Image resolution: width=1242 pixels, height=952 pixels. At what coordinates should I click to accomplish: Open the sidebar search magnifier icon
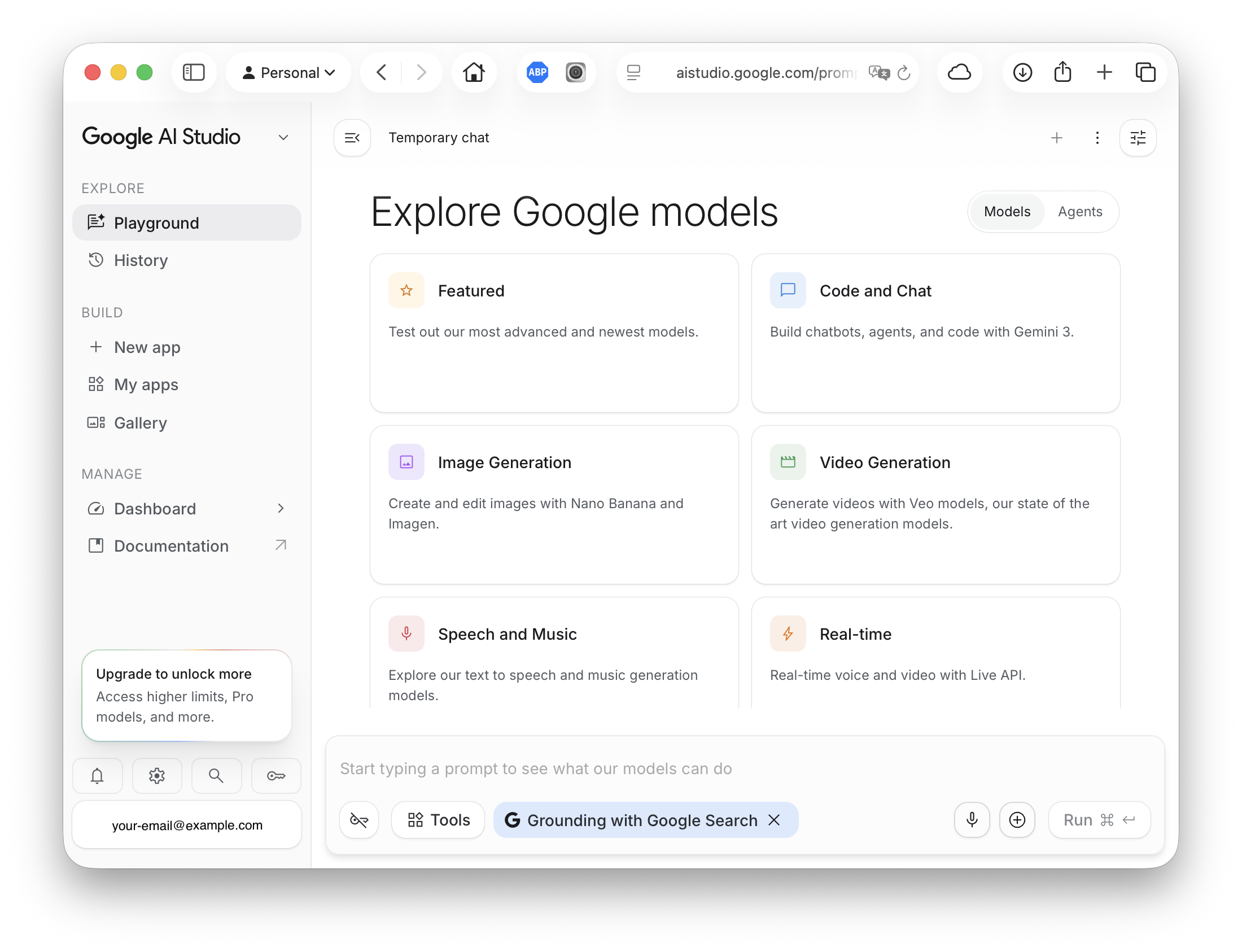click(216, 775)
